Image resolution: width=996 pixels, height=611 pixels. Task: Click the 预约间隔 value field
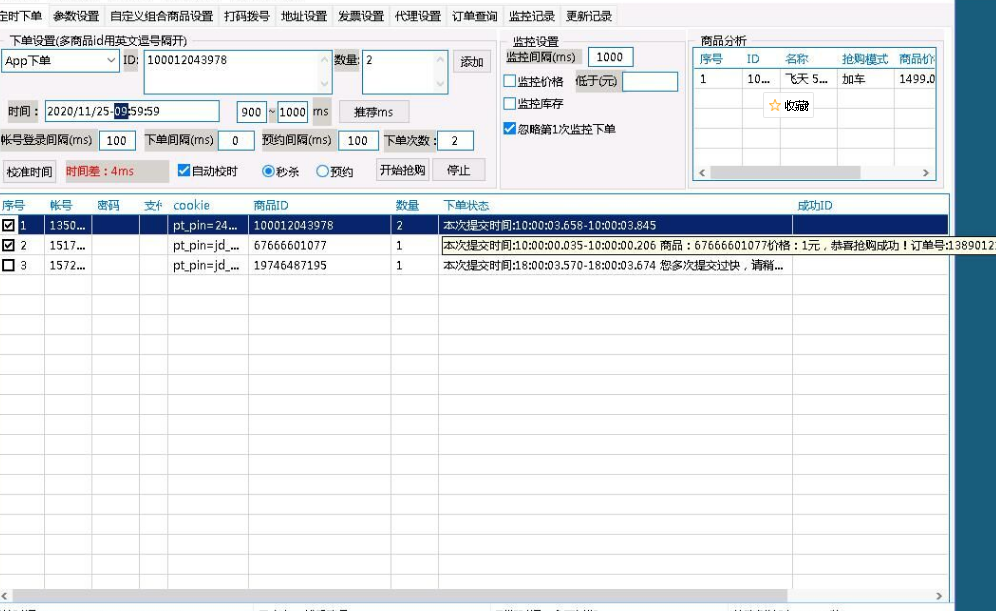click(x=358, y=140)
